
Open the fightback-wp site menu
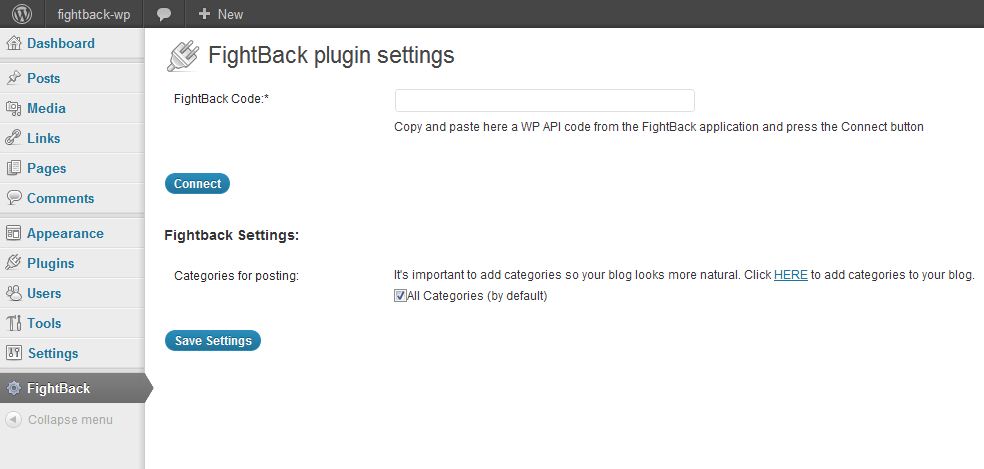click(94, 14)
